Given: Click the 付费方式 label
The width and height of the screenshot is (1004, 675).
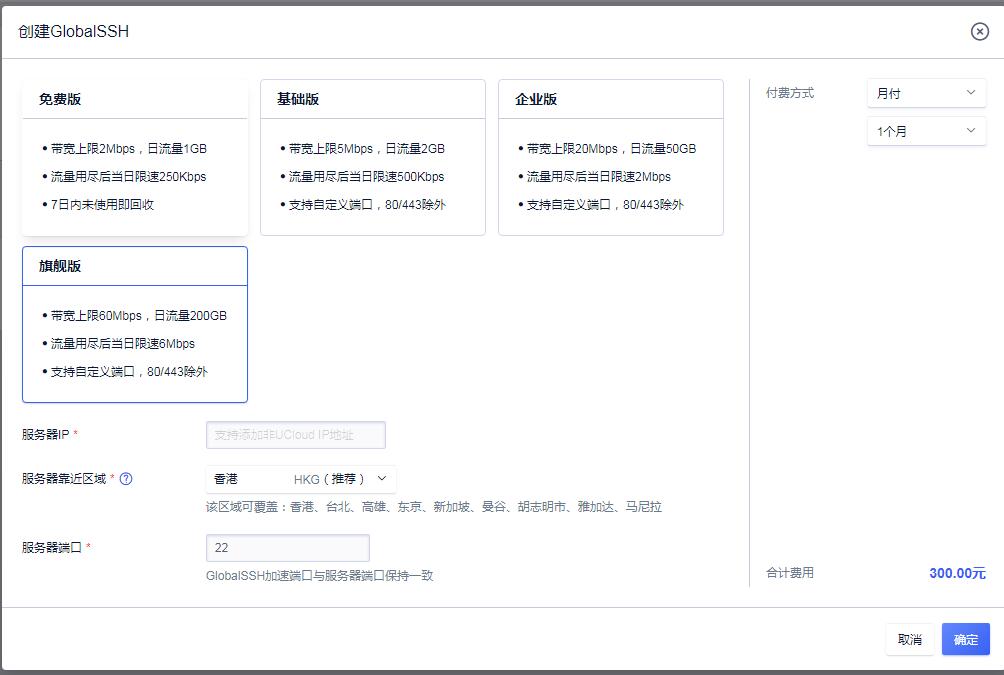Looking at the screenshot, I should click(x=789, y=93).
